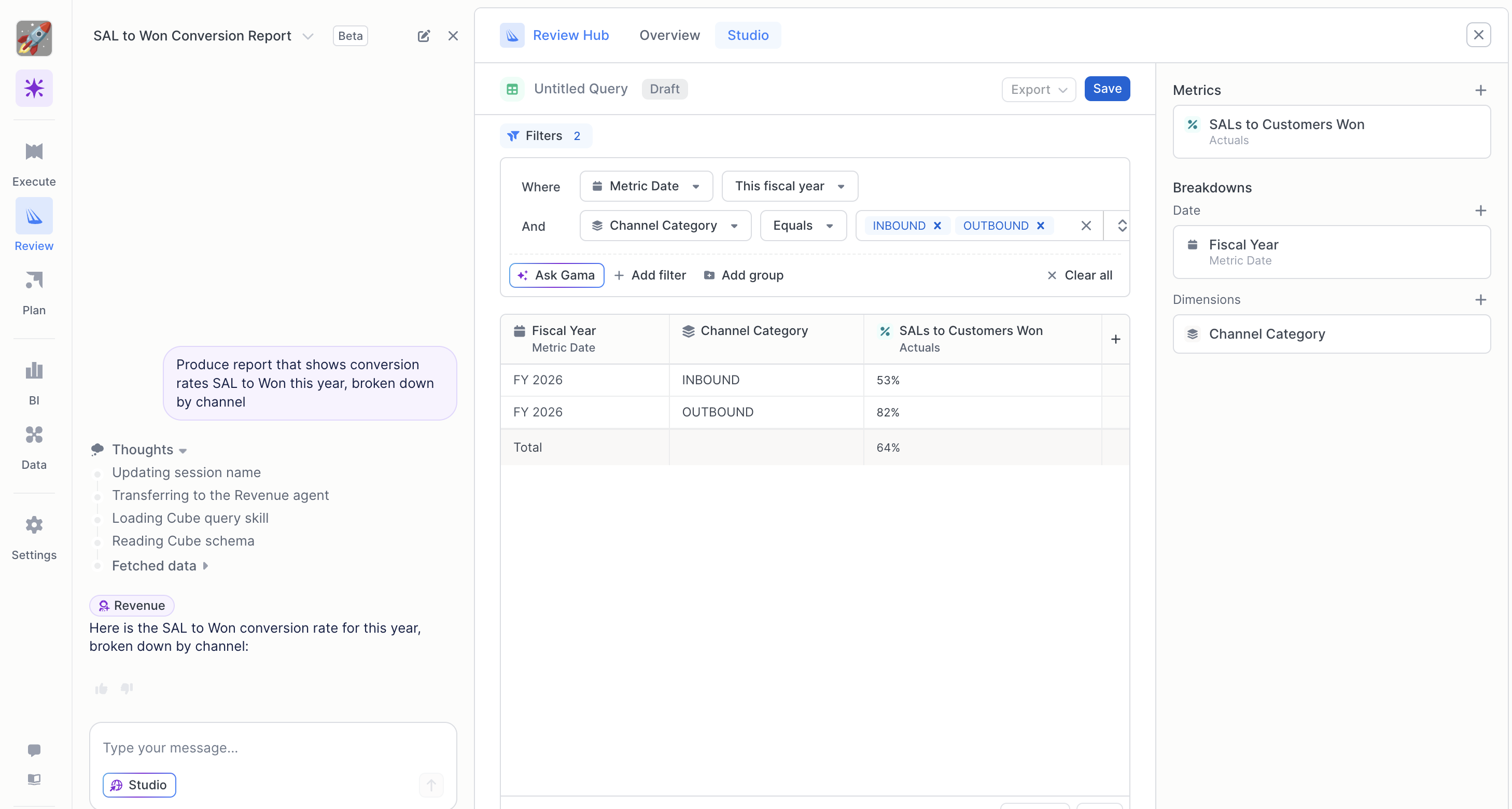Click the Channel Category column header
1512x809 pixels.
tap(766, 339)
